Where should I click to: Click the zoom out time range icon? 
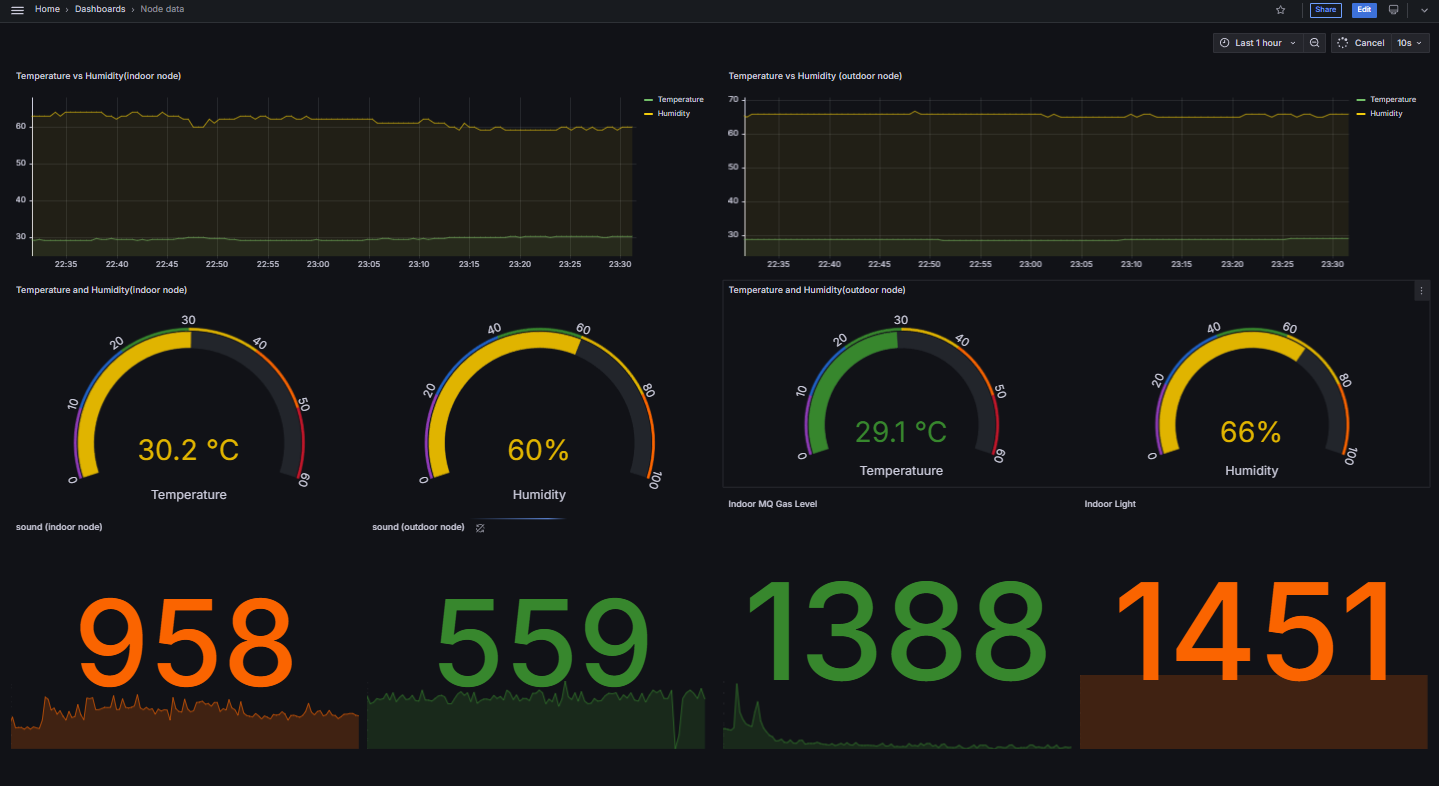[1315, 43]
